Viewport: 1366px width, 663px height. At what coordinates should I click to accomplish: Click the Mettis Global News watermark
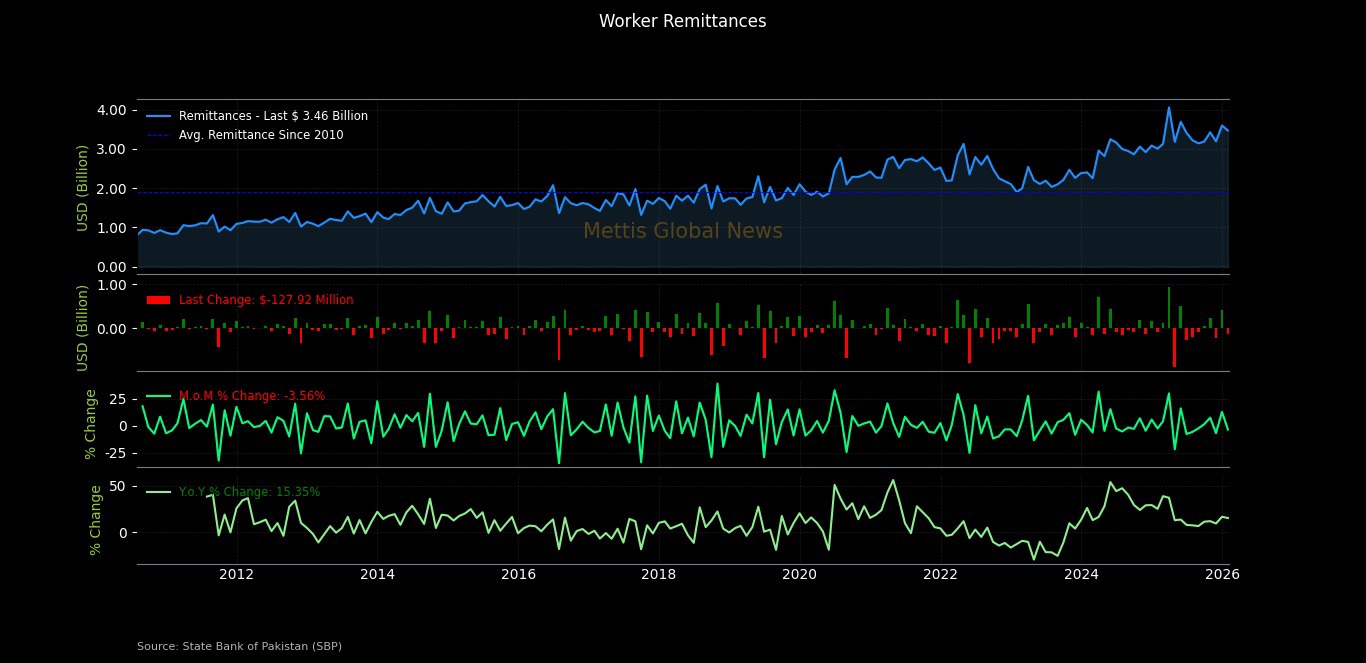[682, 232]
